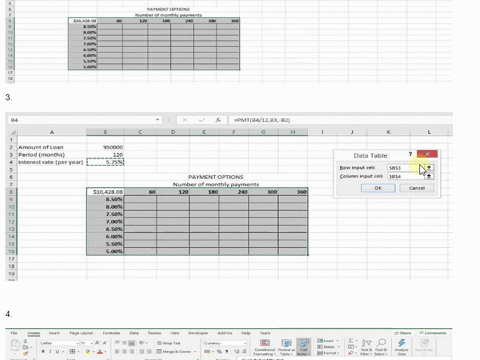Click the Format Painter brush icon
Viewport: 480px width, 360px height.
point(25,353)
